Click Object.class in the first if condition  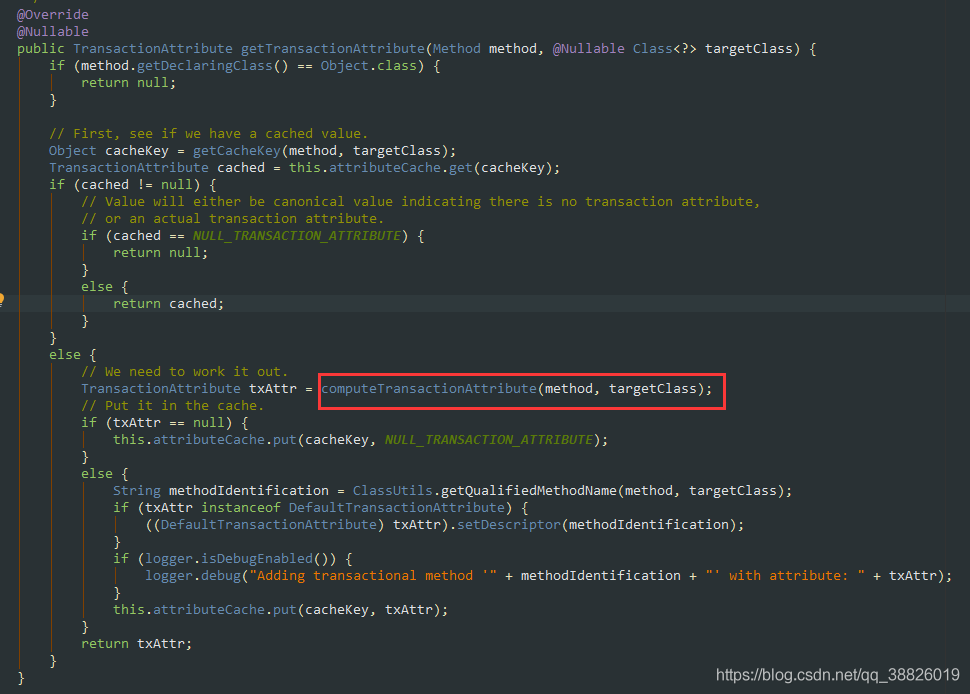(x=369, y=66)
